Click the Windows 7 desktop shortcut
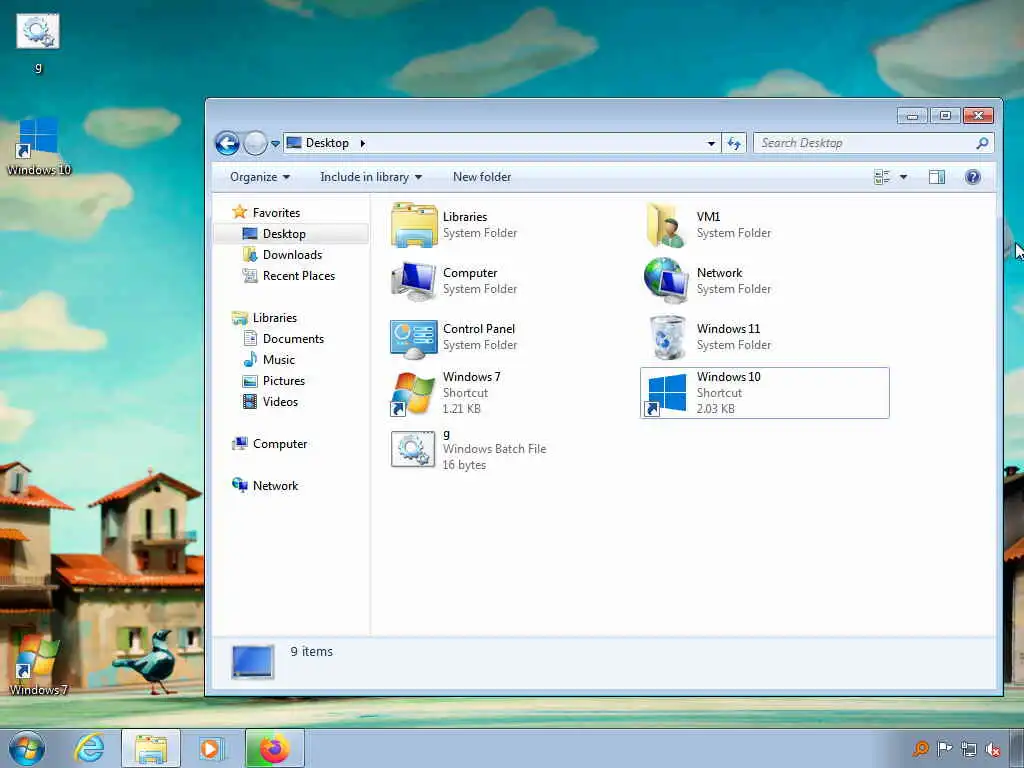The image size is (1024, 768). click(38, 665)
